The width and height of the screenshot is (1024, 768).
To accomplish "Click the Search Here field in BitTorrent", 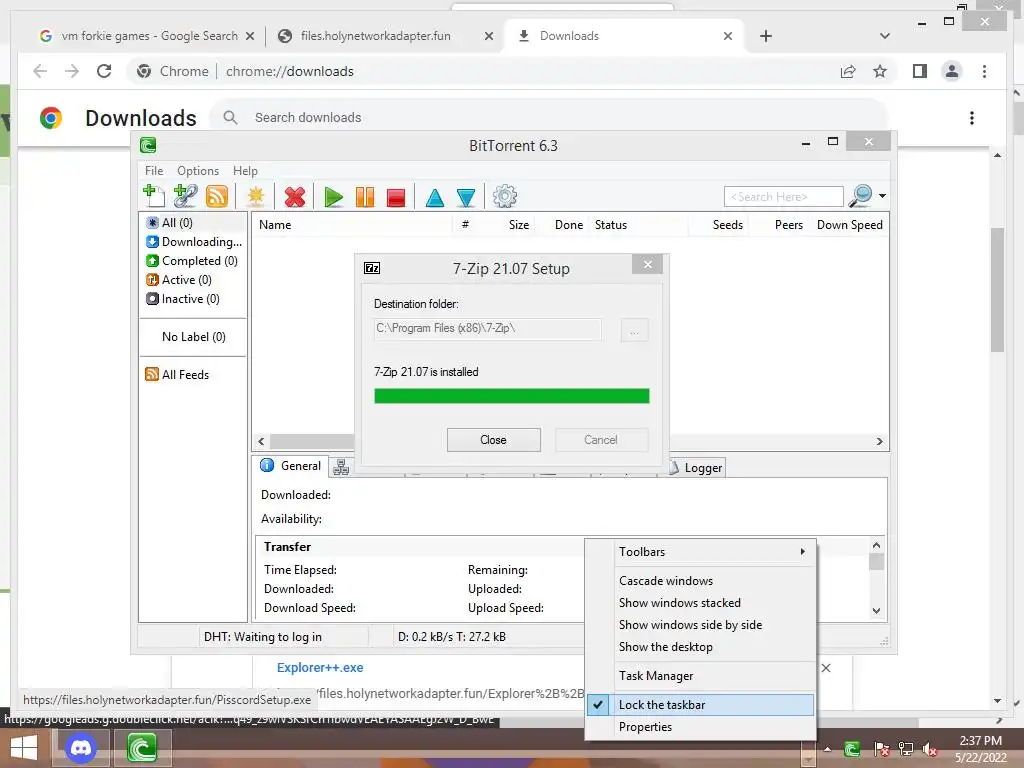I will click(783, 197).
